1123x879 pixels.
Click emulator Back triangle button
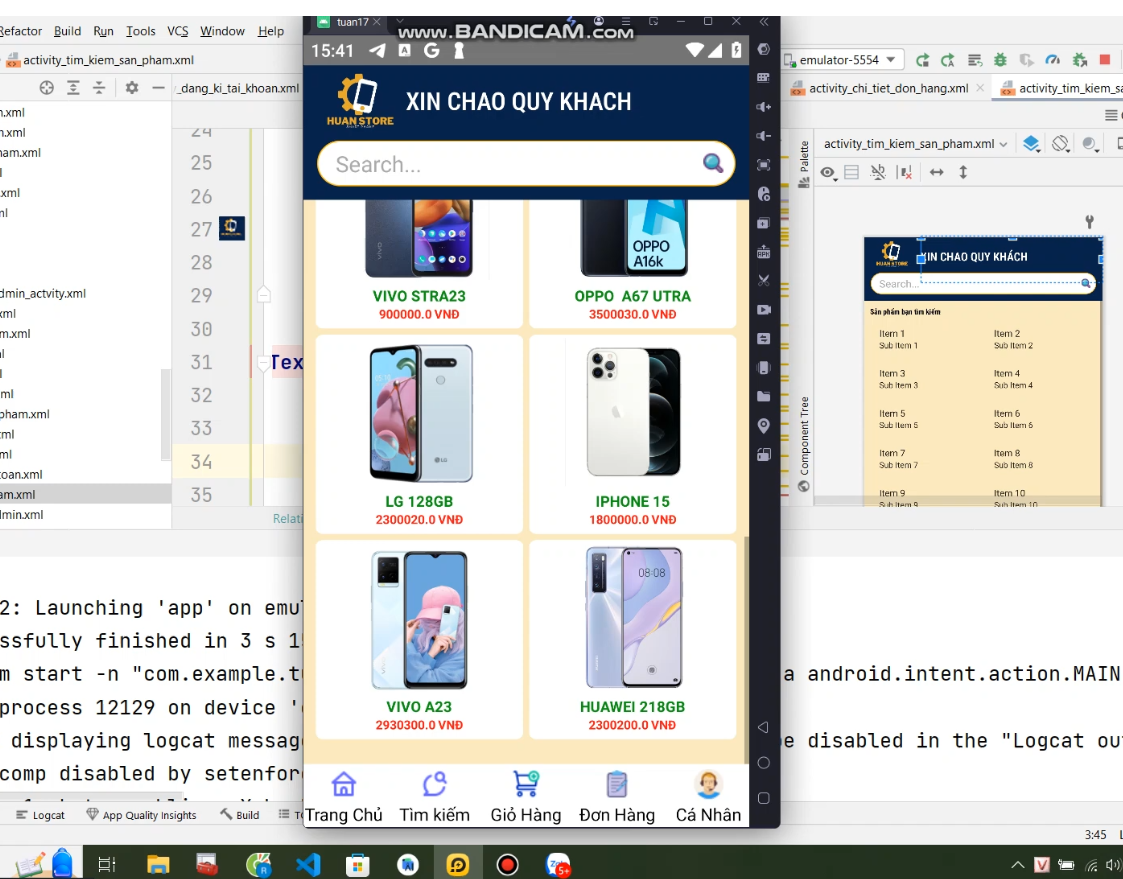coord(763,727)
